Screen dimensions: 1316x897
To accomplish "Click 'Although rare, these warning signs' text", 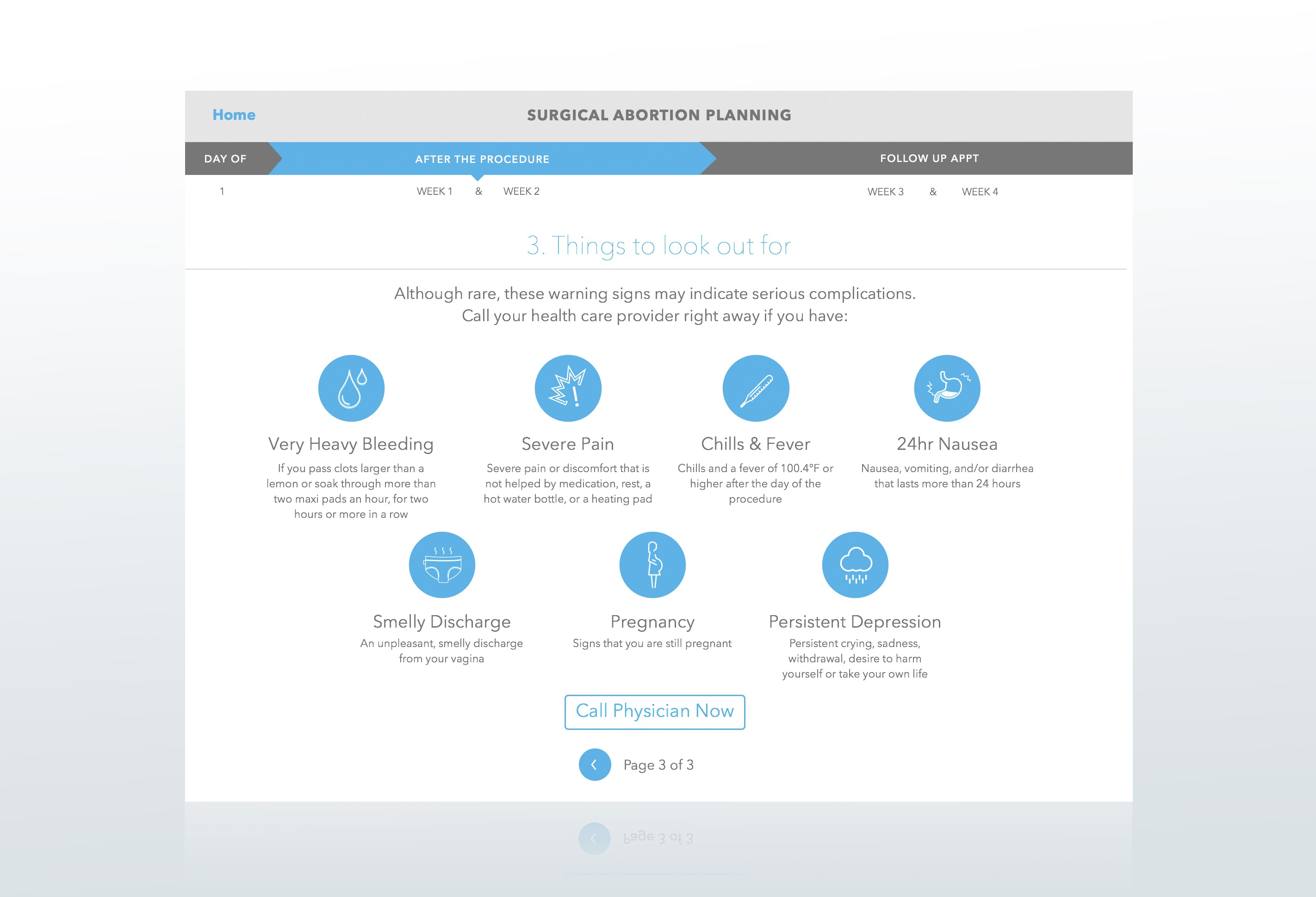I will click(655, 293).
